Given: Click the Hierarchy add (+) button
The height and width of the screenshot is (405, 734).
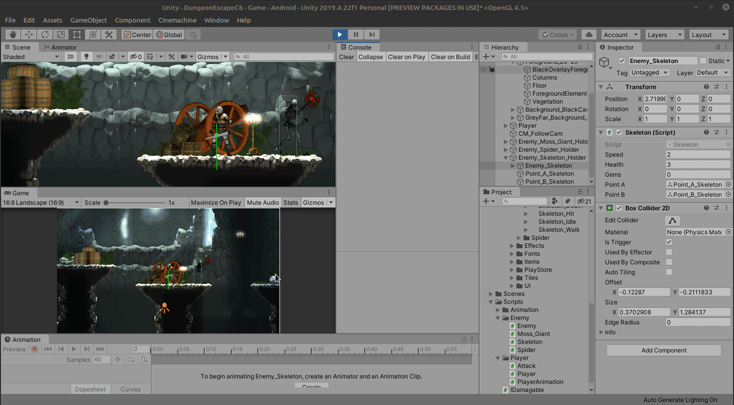Looking at the screenshot, I should (486, 57).
